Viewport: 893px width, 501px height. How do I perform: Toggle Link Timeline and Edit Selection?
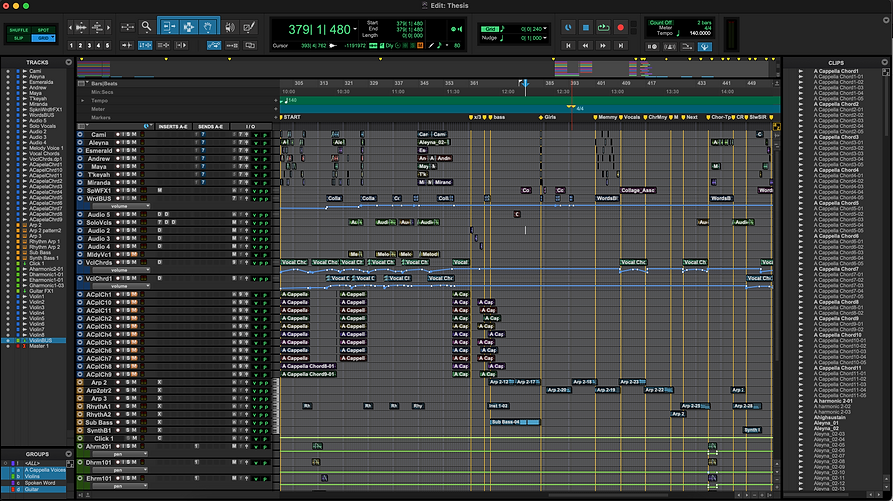click(x=145, y=45)
